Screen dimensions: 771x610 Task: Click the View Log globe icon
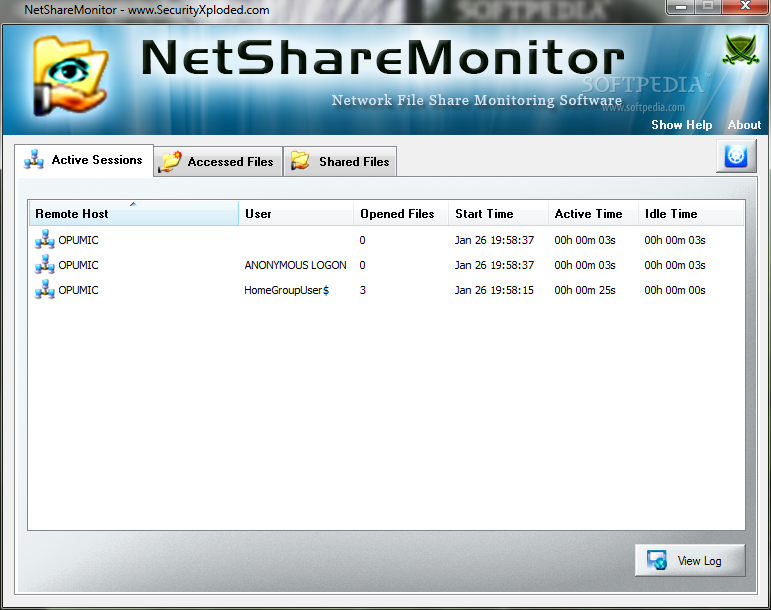656,560
